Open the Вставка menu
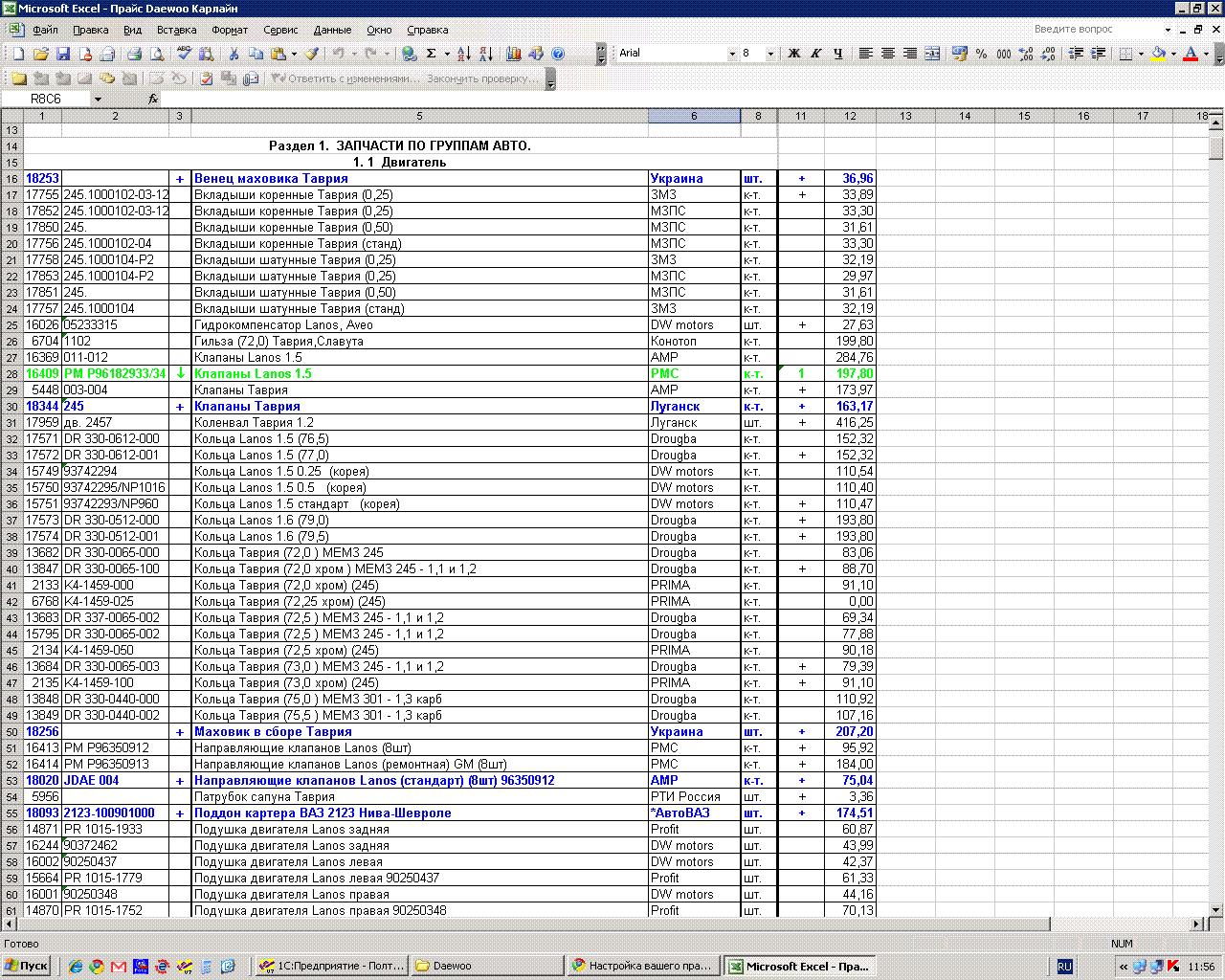 coord(176,30)
